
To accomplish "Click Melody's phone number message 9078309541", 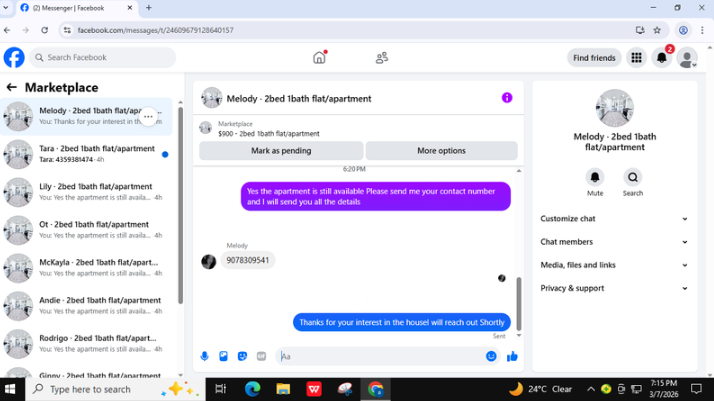I will 248,260.
